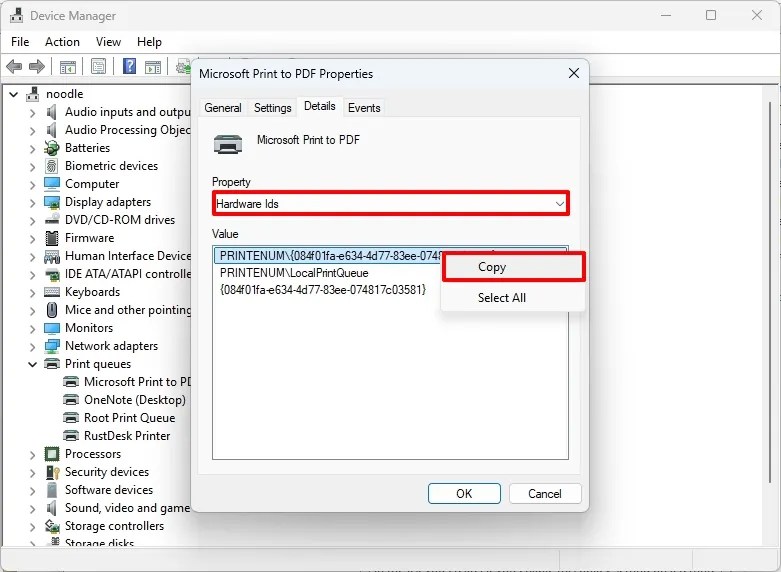The height and width of the screenshot is (572, 781).
Task: Click the OneNote (Desktop) printer icon
Action: click(71, 400)
